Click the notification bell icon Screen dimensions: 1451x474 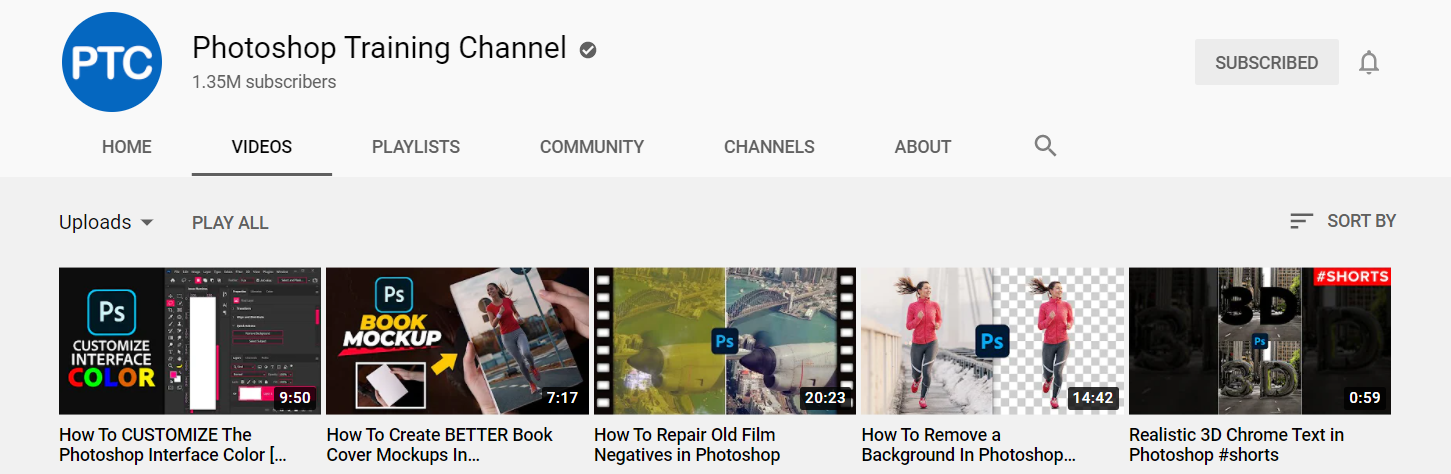point(1369,63)
